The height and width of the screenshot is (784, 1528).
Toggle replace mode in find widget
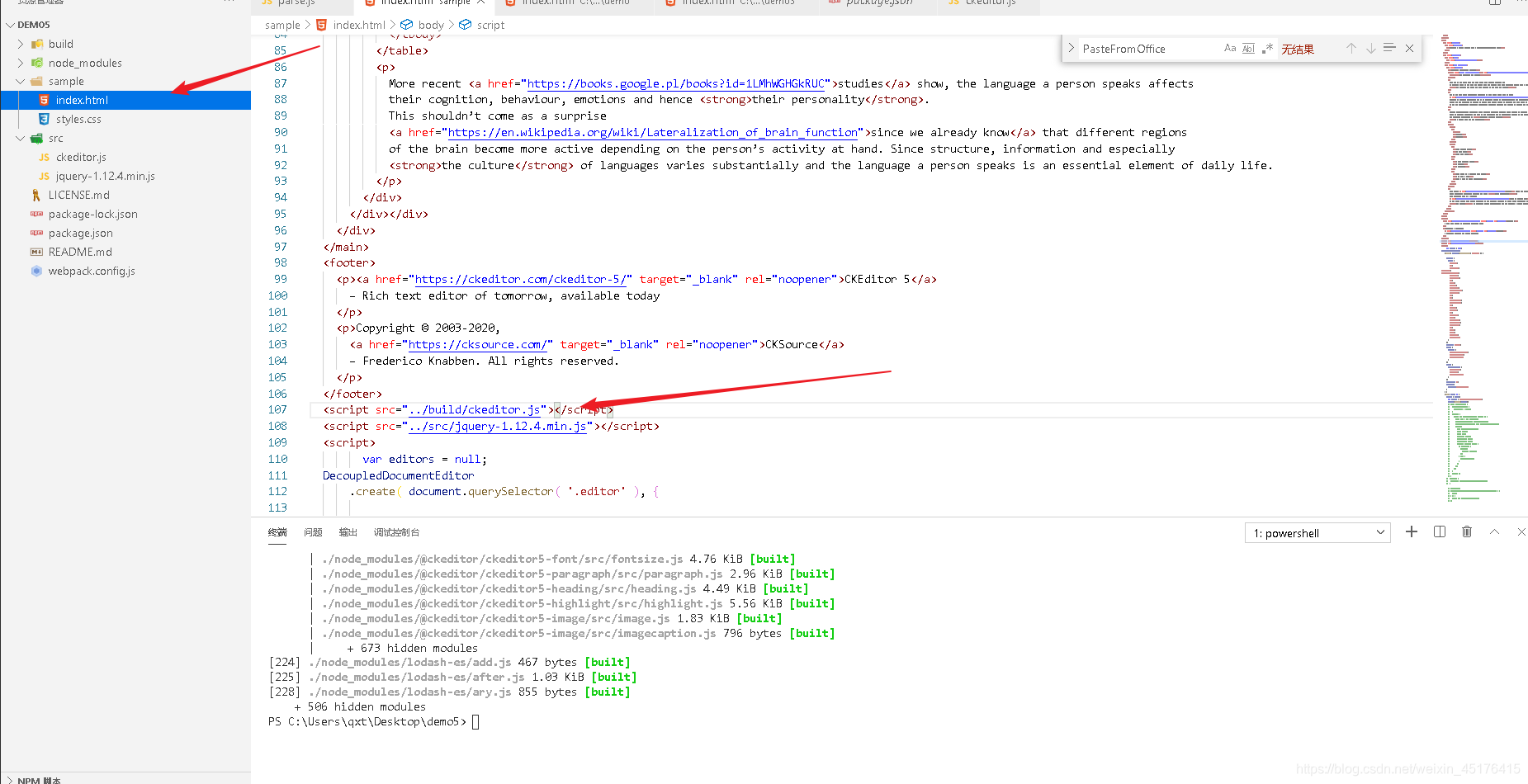point(1071,49)
